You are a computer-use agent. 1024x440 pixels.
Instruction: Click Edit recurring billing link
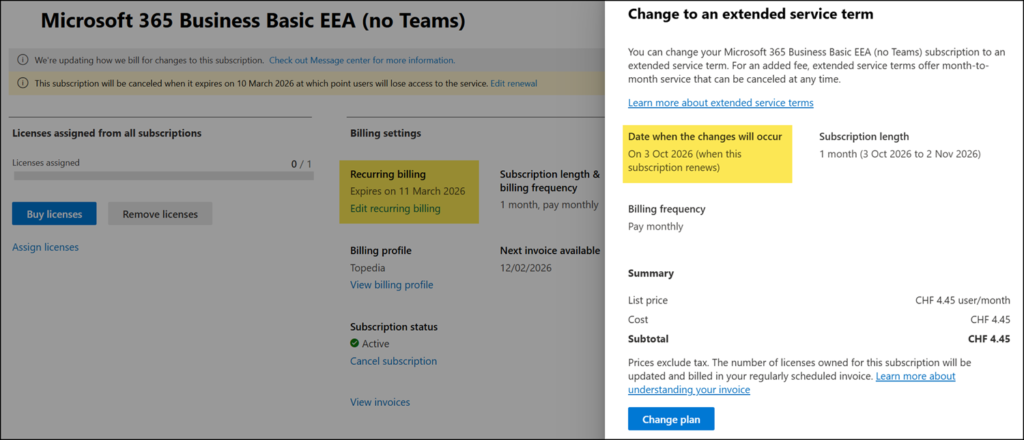[395, 208]
